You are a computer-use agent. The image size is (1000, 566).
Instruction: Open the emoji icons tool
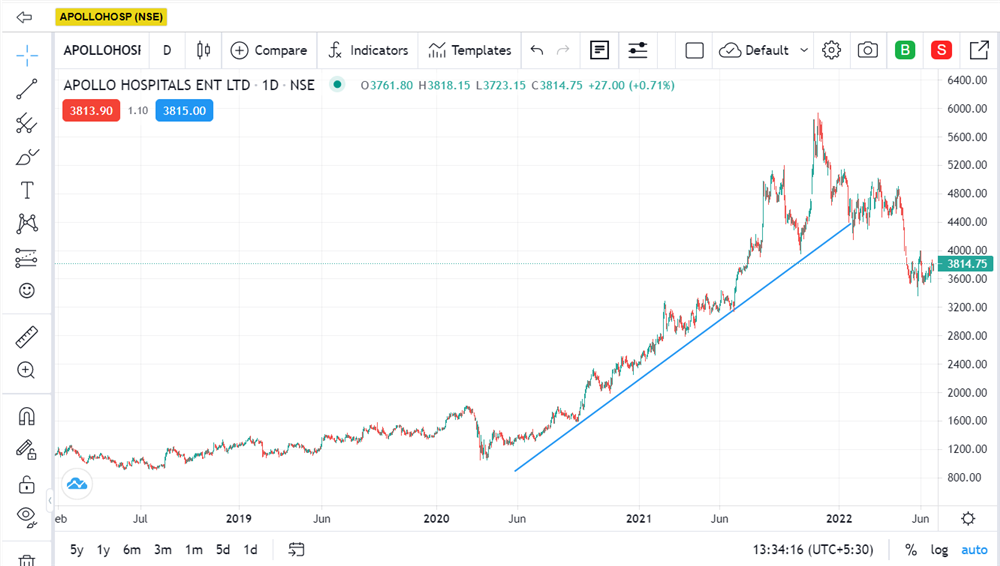27,291
